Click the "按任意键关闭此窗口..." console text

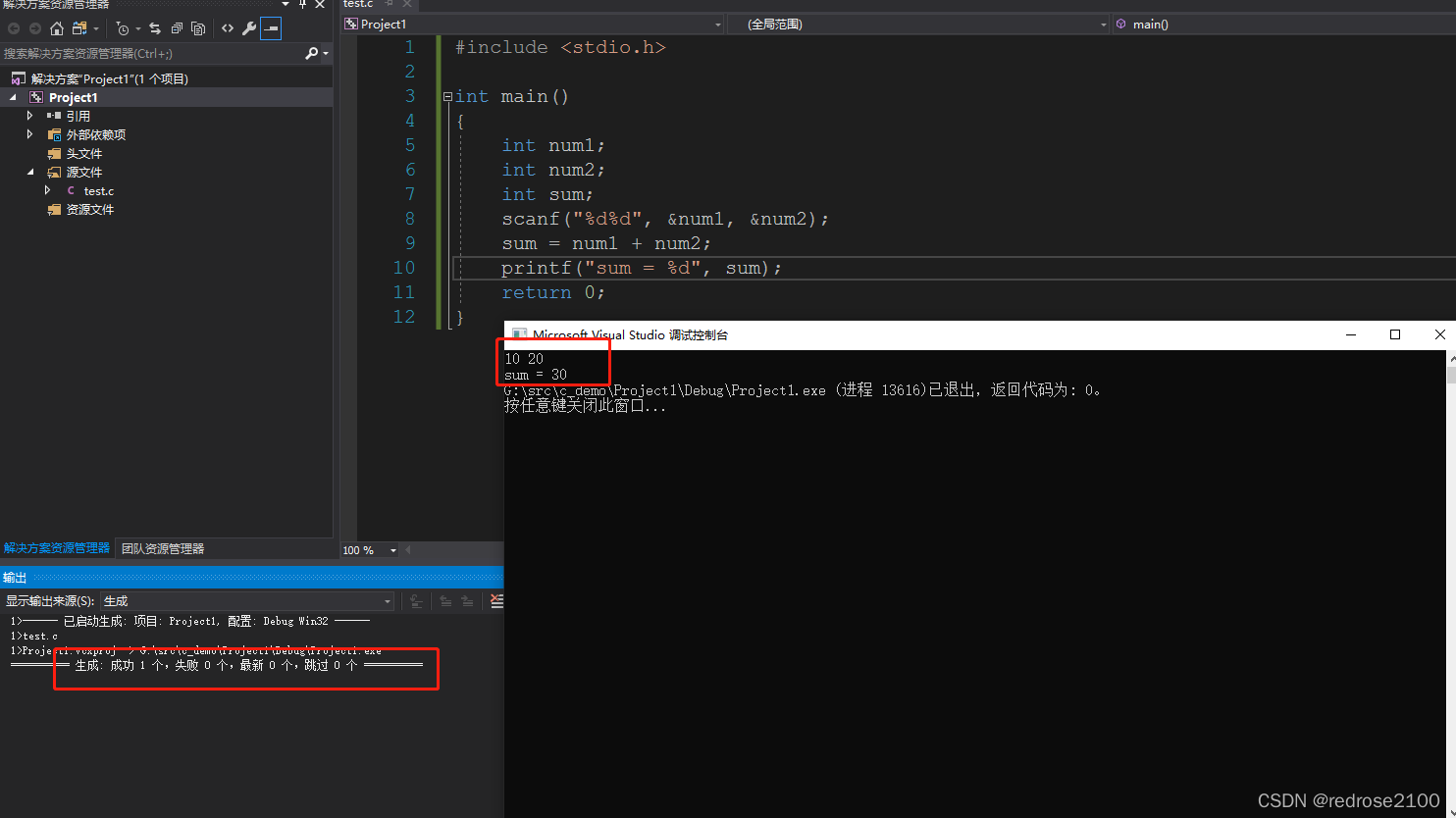tap(585, 406)
